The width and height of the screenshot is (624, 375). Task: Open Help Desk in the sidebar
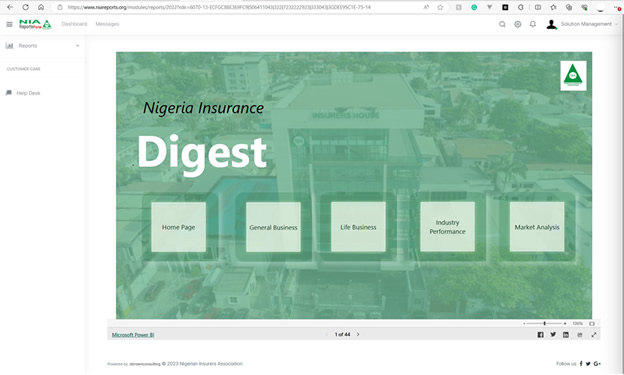tap(28, 93)
